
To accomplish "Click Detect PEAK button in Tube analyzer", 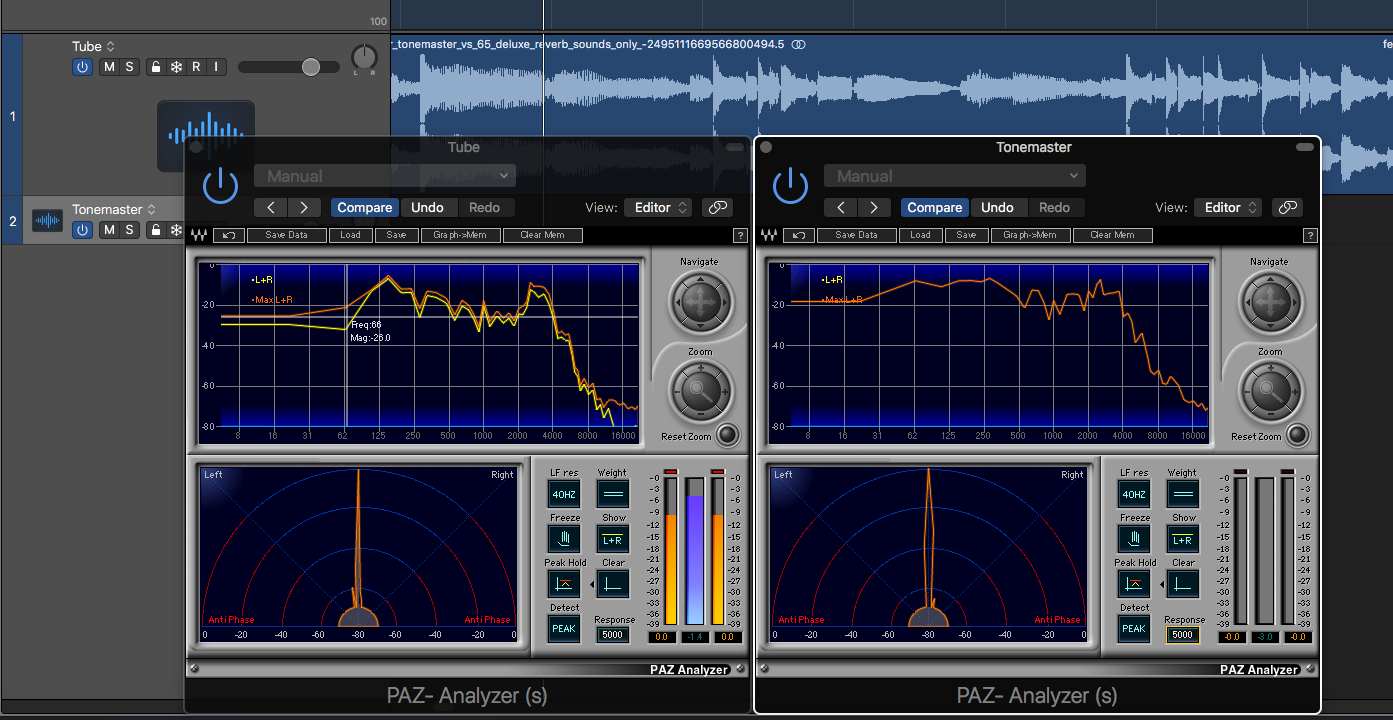I will pyautogui.click(x=564, y=628).
